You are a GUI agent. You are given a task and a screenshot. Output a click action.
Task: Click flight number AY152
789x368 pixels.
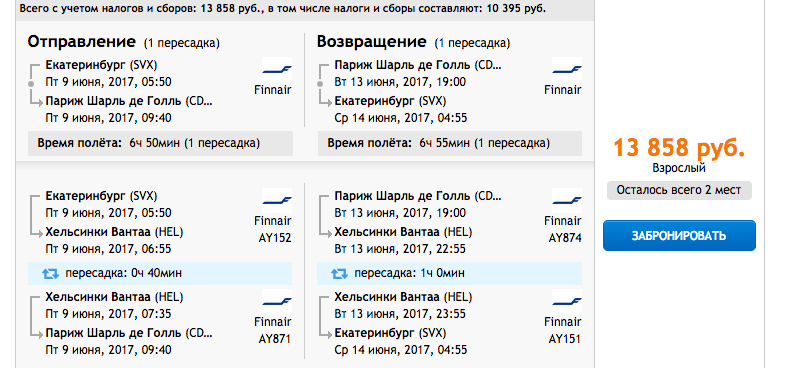pos(275,238)
